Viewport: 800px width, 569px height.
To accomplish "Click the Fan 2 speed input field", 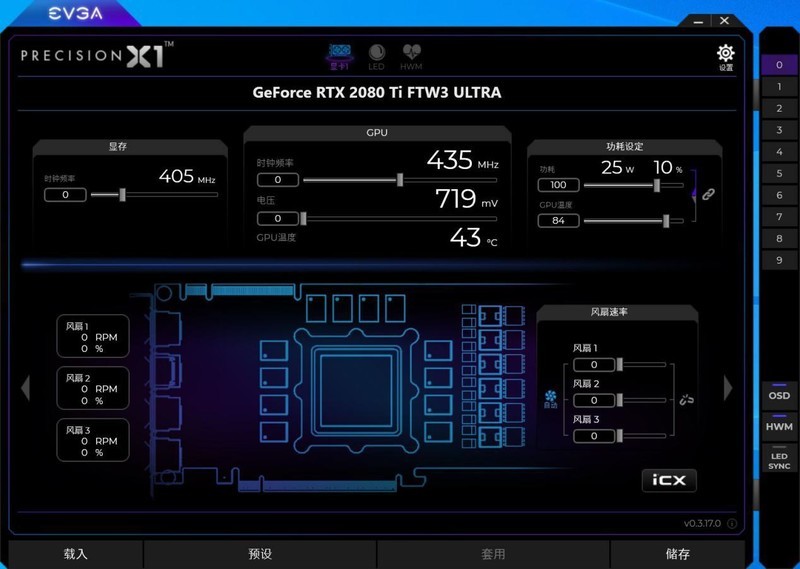I will click(594, 401).
